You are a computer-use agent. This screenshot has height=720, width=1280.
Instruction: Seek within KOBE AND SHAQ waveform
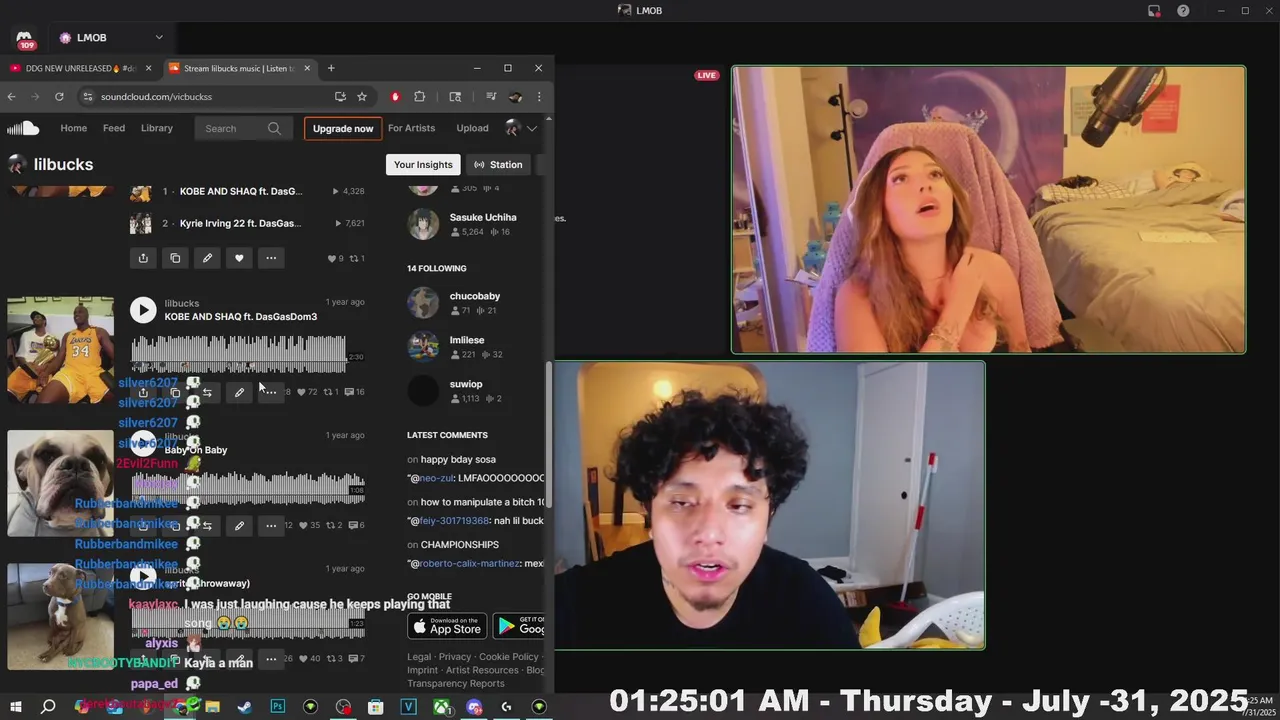click(248, 352)
